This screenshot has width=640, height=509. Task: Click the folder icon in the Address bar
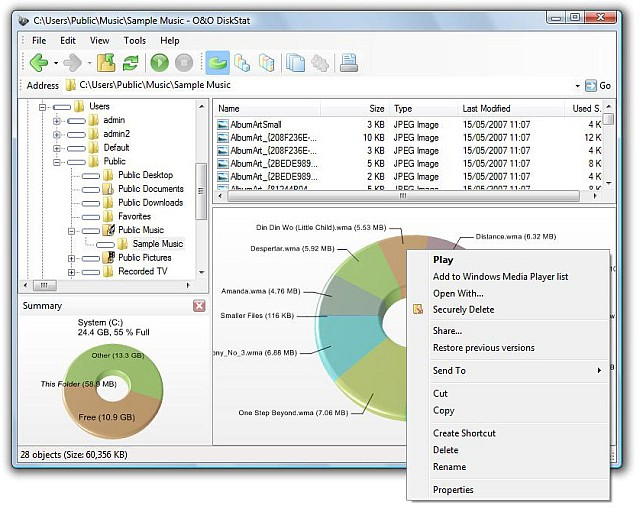click(x=71, y=85)
